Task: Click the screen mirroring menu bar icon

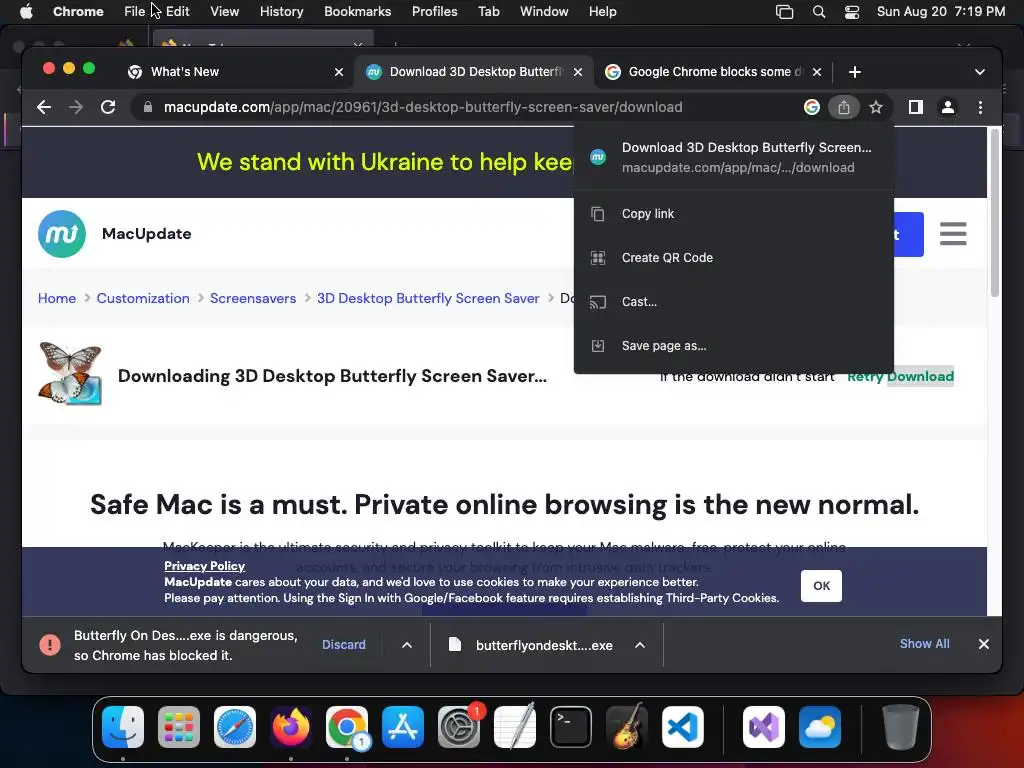Action: tap(784, 12)
